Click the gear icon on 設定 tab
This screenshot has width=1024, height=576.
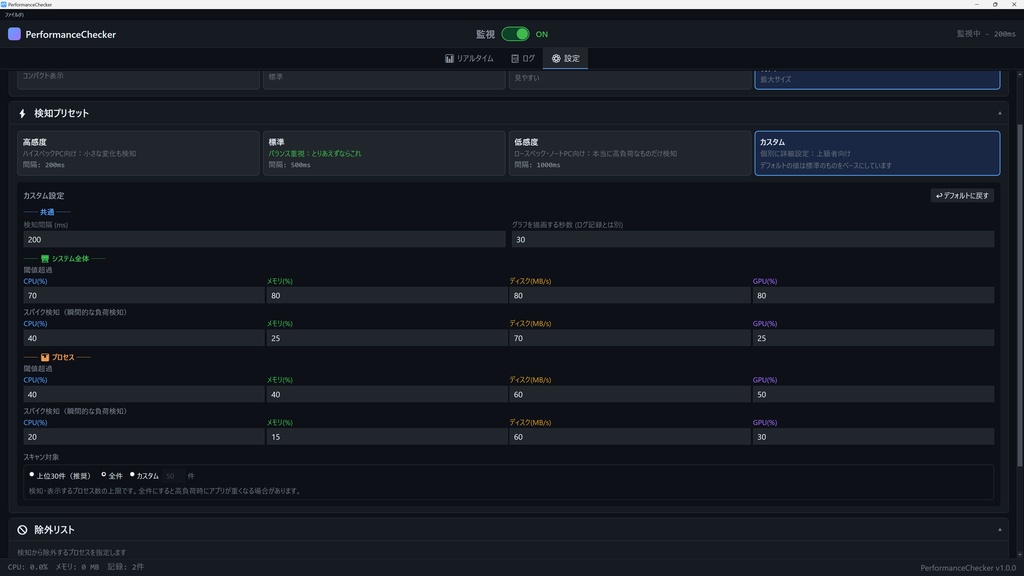[556, 59]
